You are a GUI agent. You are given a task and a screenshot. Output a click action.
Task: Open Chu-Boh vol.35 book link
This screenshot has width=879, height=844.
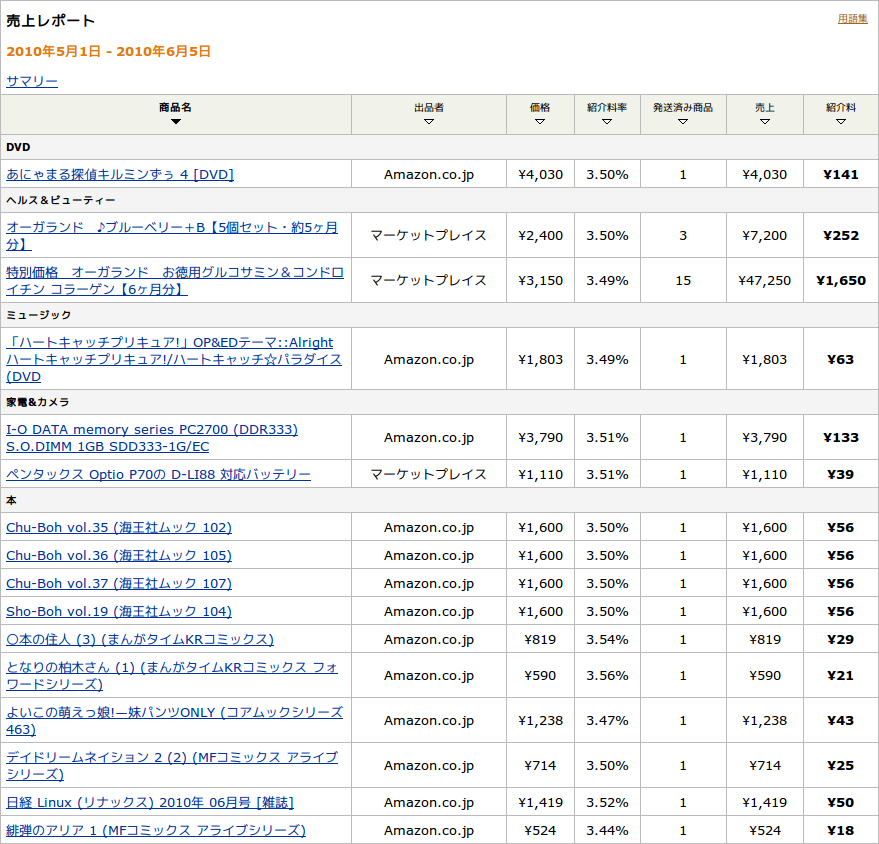[119, 527]
